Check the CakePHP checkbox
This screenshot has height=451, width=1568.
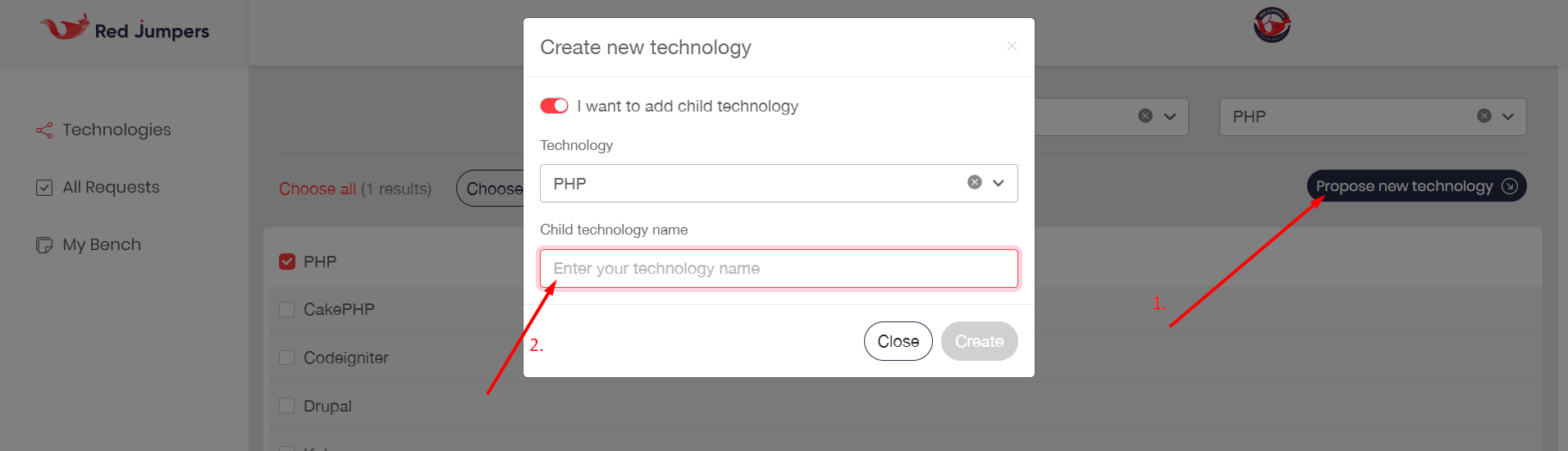pos(286,309)
